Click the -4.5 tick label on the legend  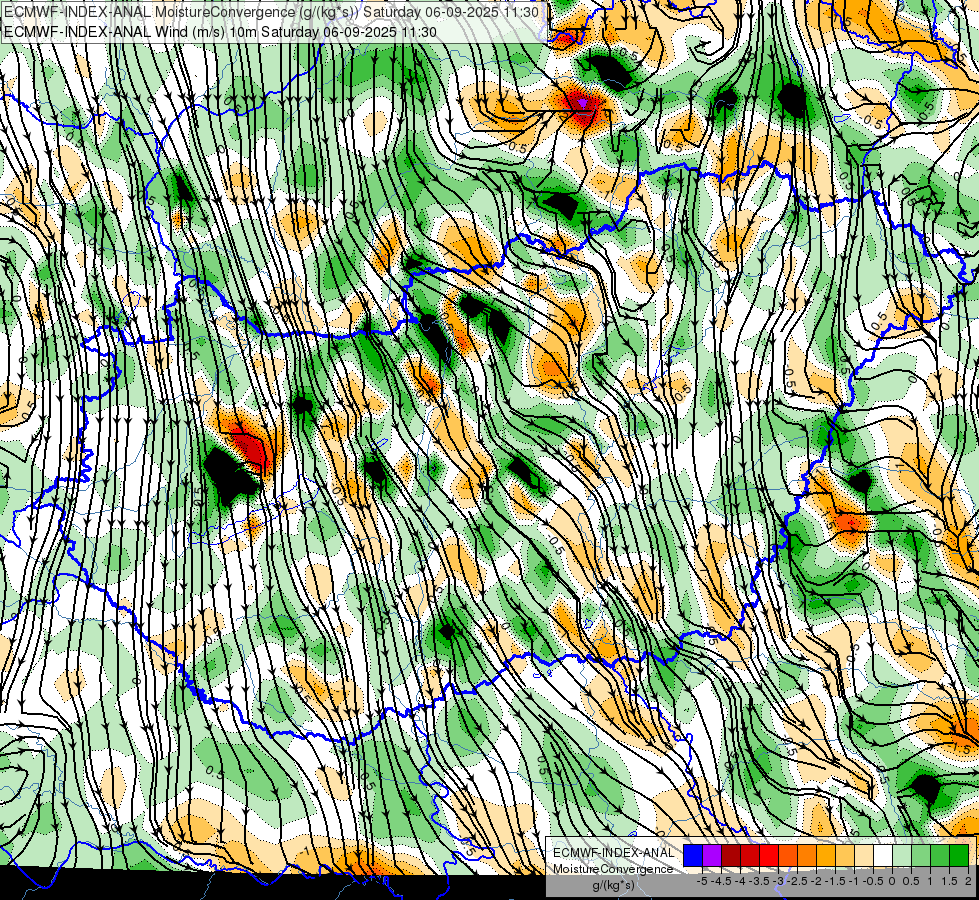721,881
